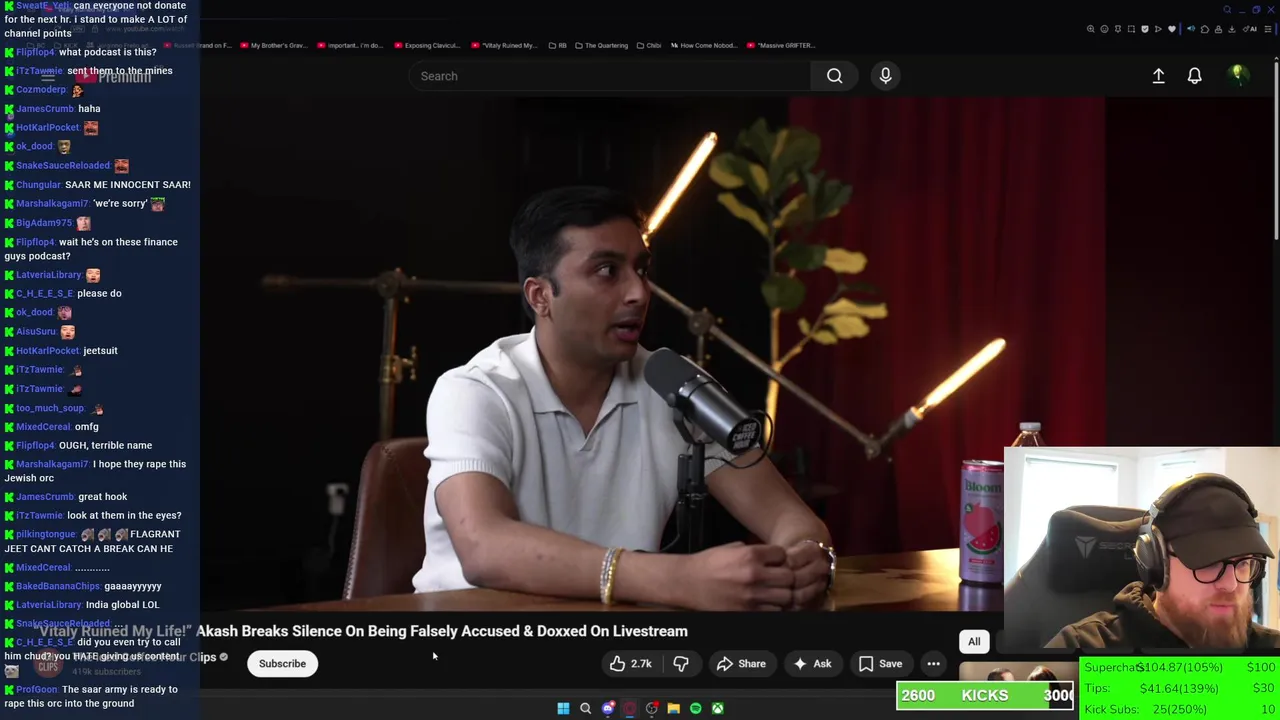The width and height of the screenshot is (1280, 720).
Task: Click the Share button under video
Action: pyautogui.click(x=741, y=664)
